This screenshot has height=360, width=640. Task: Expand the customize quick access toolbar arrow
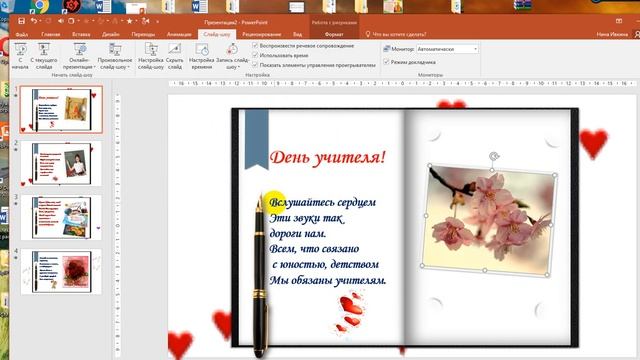click(157, 21)
